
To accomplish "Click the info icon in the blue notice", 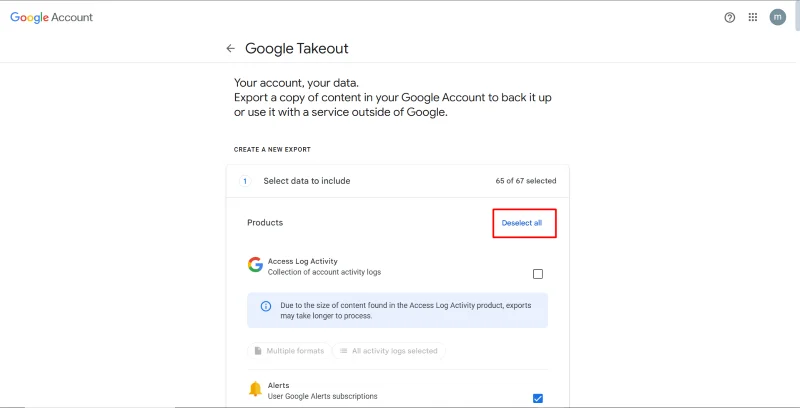I will (266, 306).
